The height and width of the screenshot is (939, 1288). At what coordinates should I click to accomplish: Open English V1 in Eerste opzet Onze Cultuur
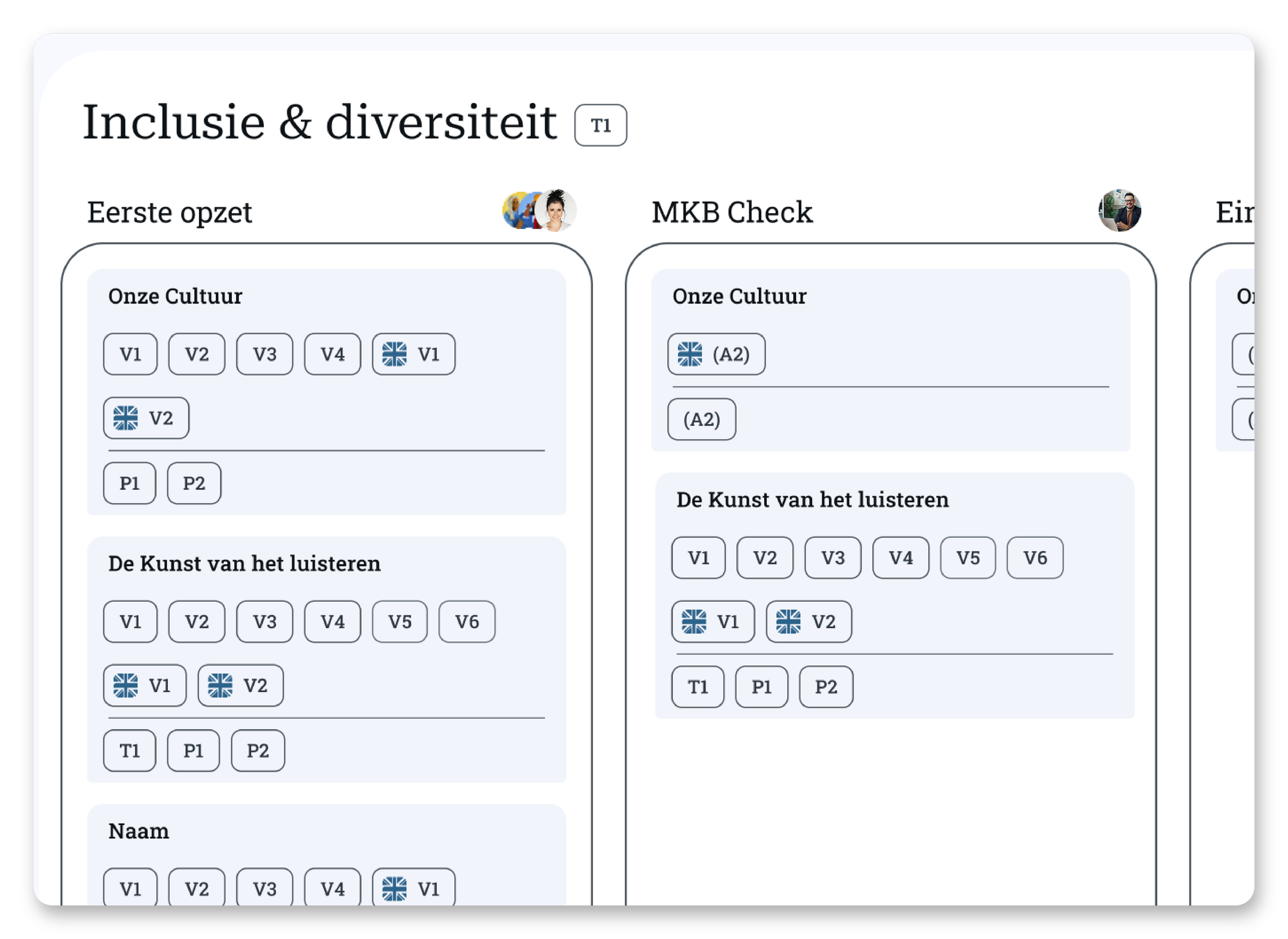click(413, 354)
